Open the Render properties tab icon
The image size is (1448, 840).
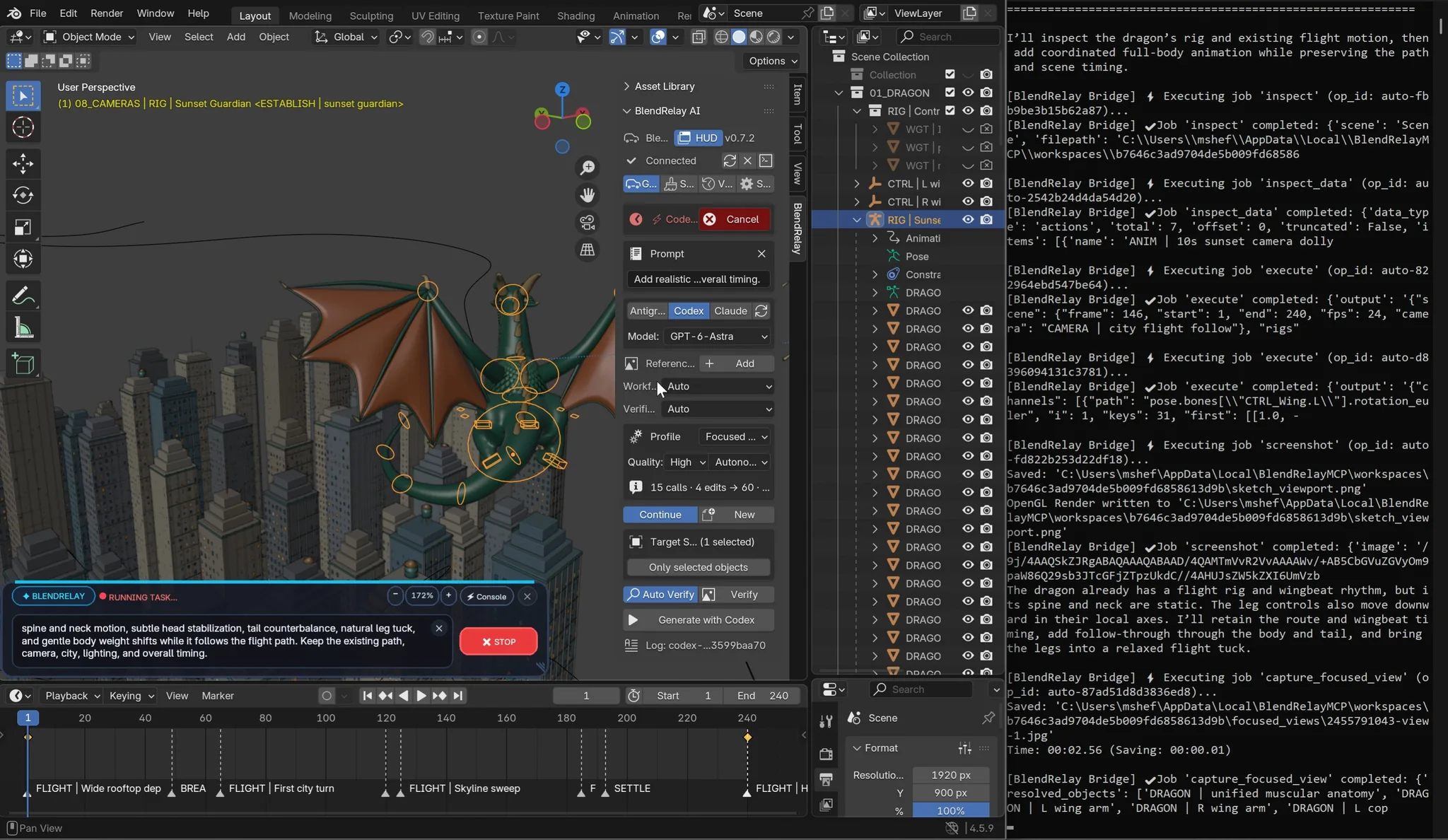[x=826, y=754]
